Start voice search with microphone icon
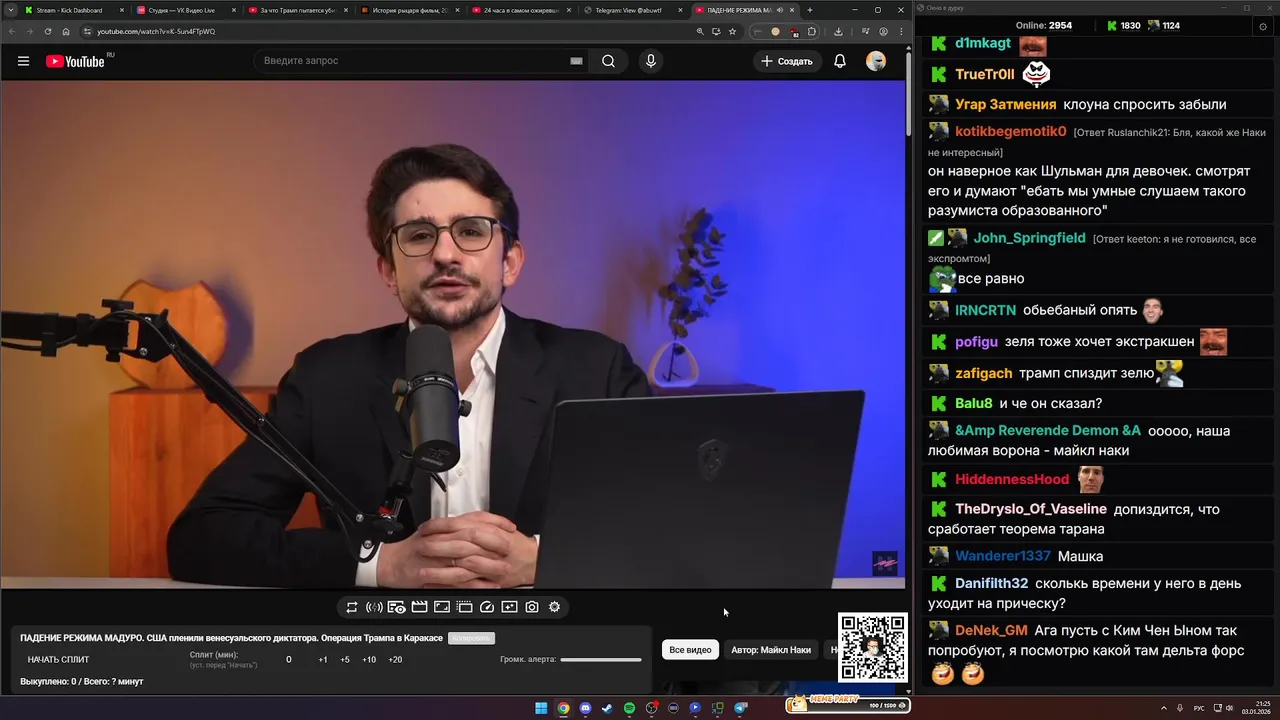The image size is (1280, 720). [x=651, y=61]
